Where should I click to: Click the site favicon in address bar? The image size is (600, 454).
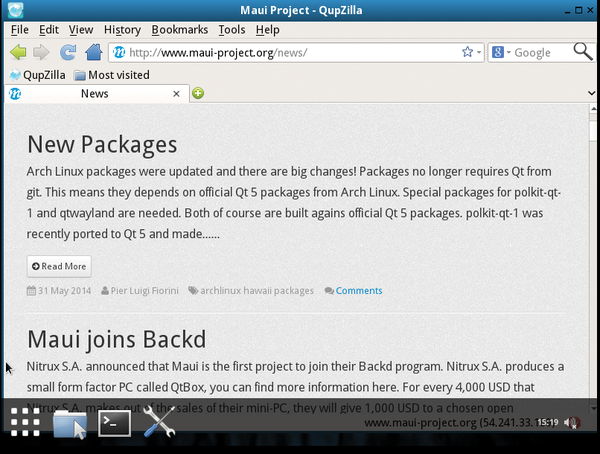(119, 52)
